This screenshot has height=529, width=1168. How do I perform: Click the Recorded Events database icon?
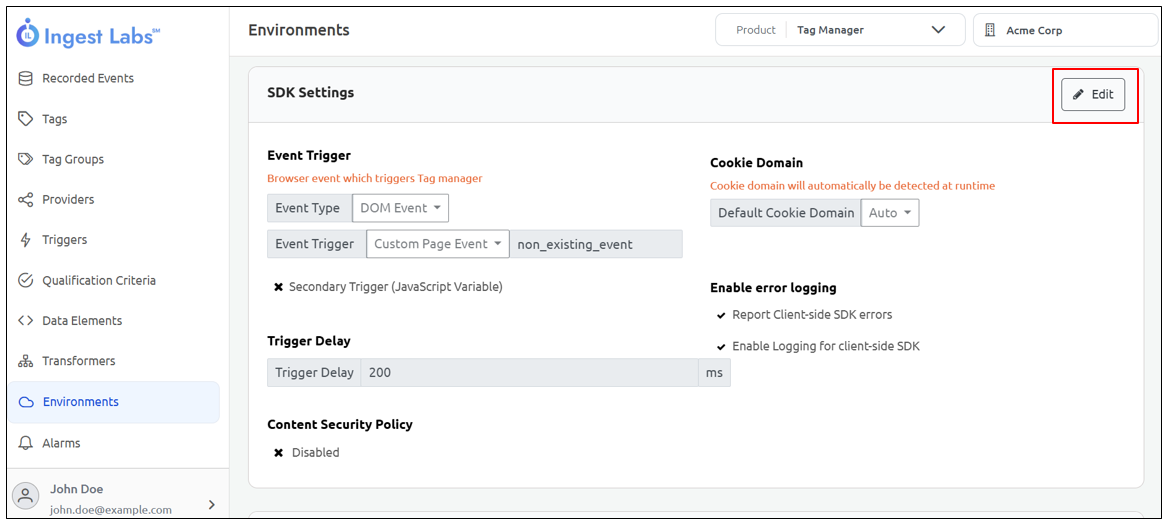tap(26, 78)
